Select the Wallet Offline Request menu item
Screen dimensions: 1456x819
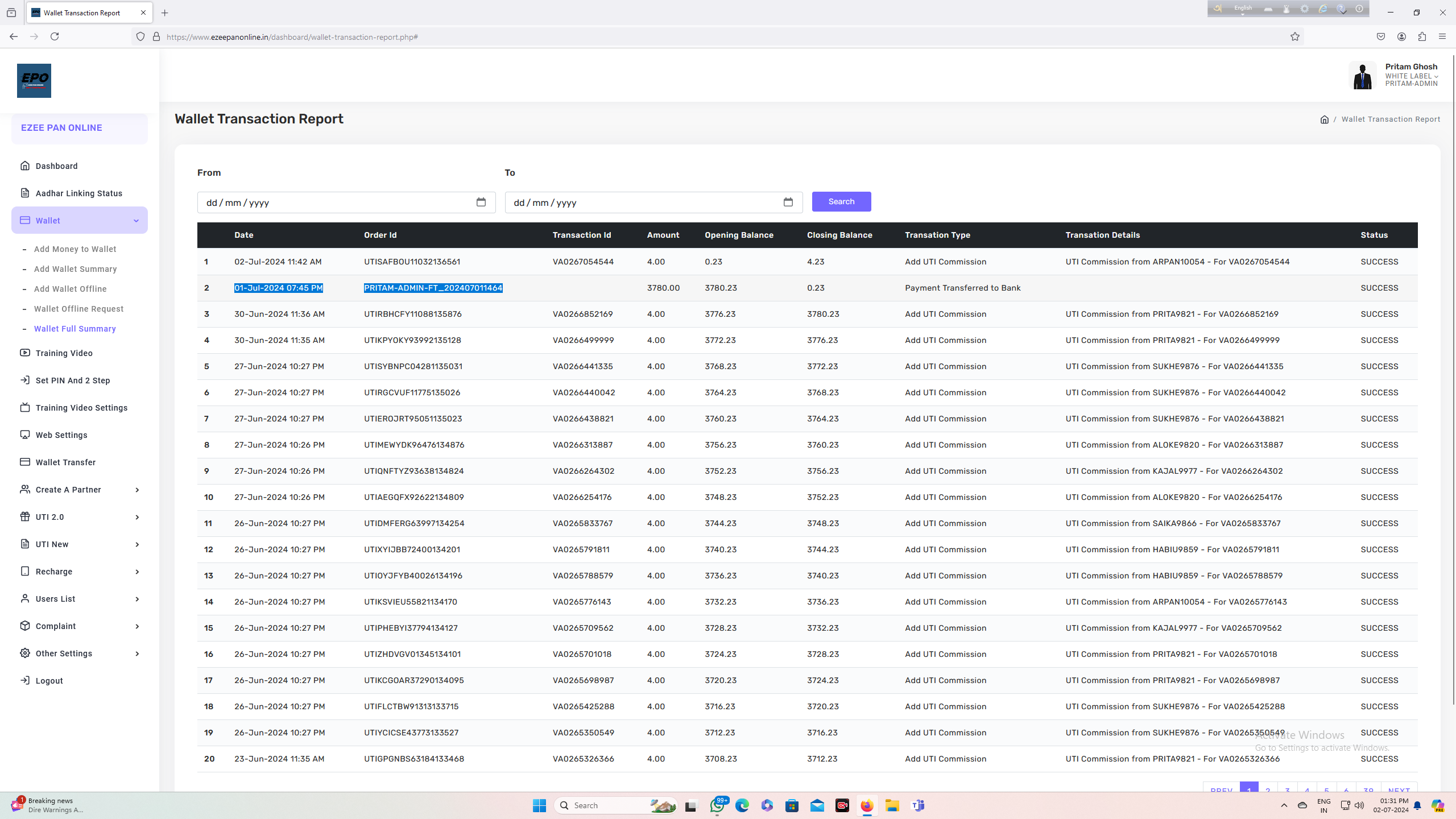(78, 309)
